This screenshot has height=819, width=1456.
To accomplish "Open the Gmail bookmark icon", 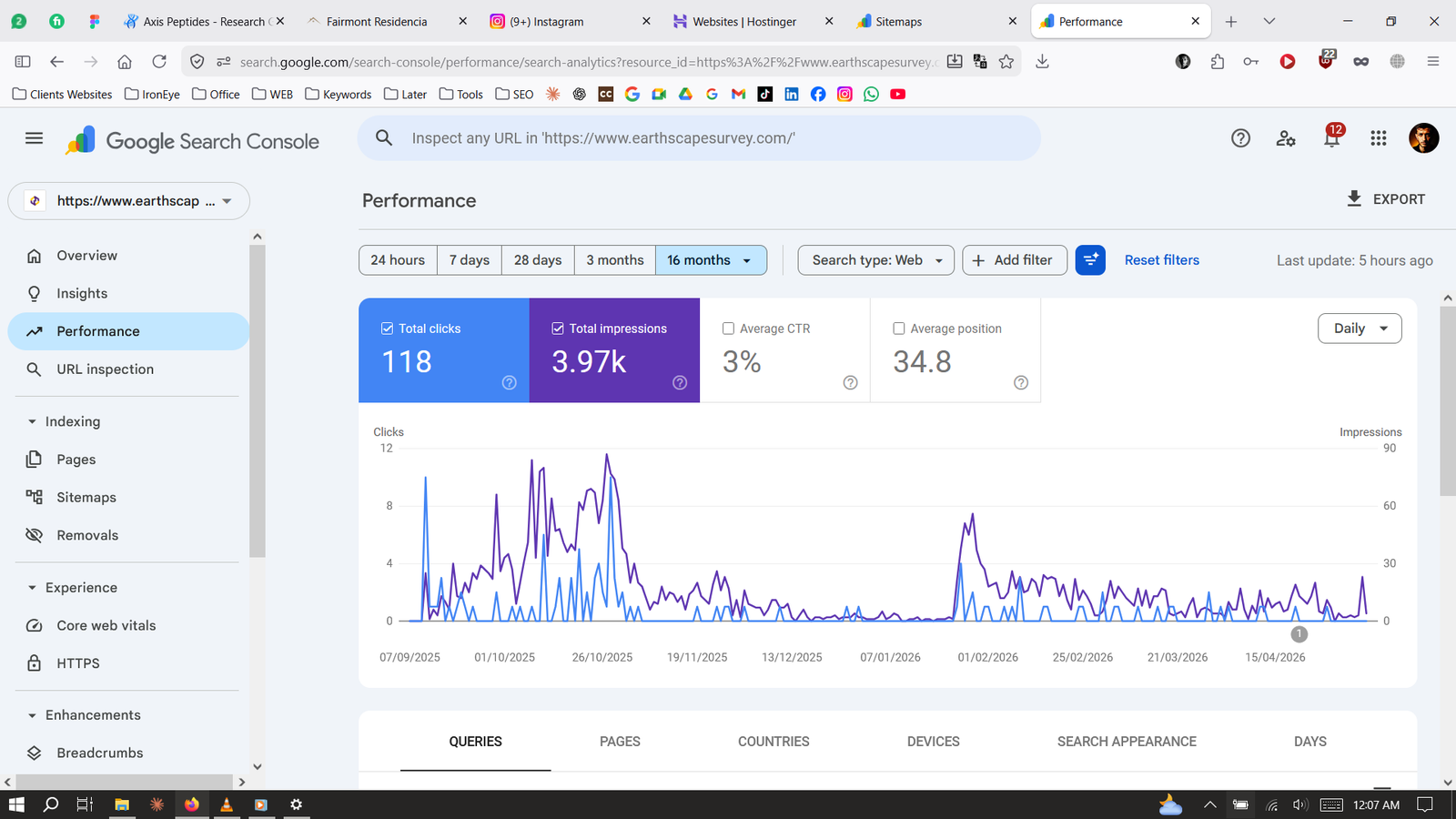I will (739, 94).
